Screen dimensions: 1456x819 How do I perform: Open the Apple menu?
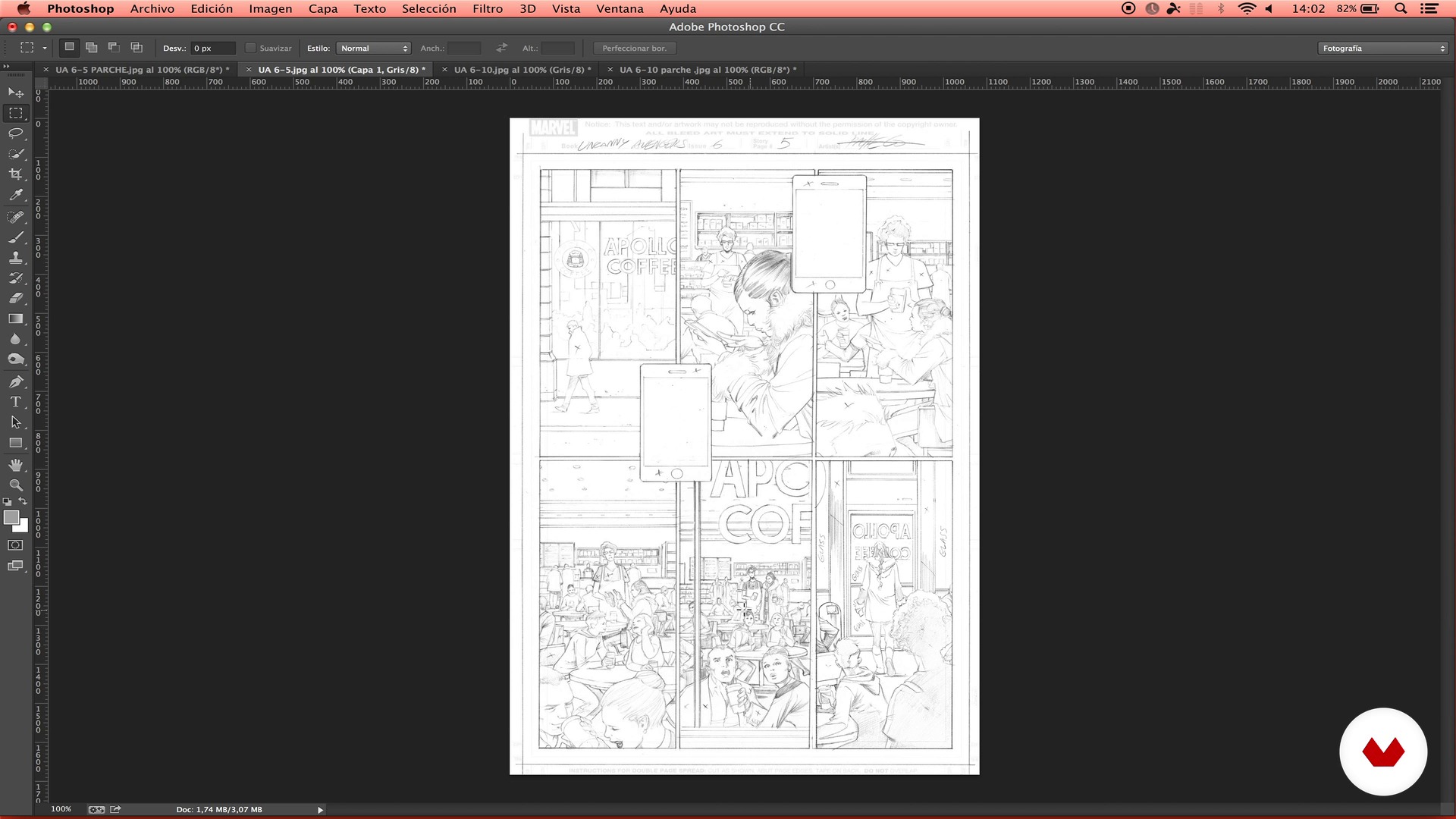24,8
